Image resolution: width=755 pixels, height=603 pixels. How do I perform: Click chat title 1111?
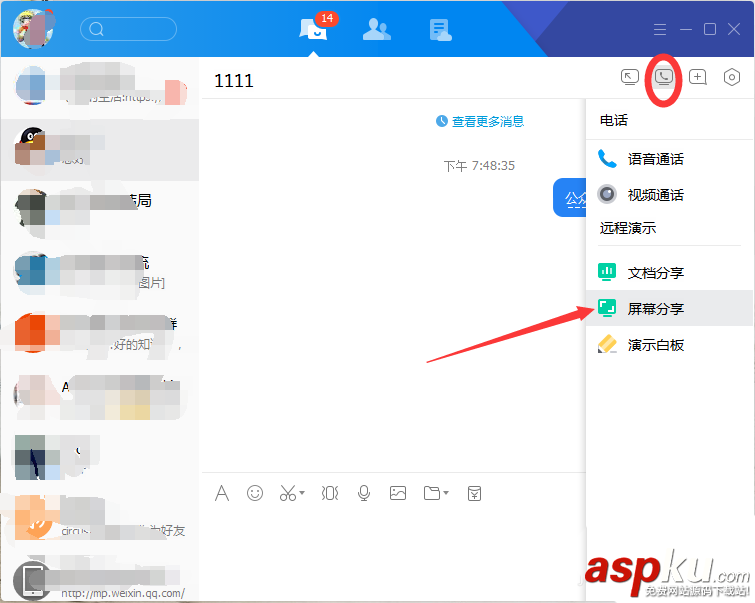point(234,80)
